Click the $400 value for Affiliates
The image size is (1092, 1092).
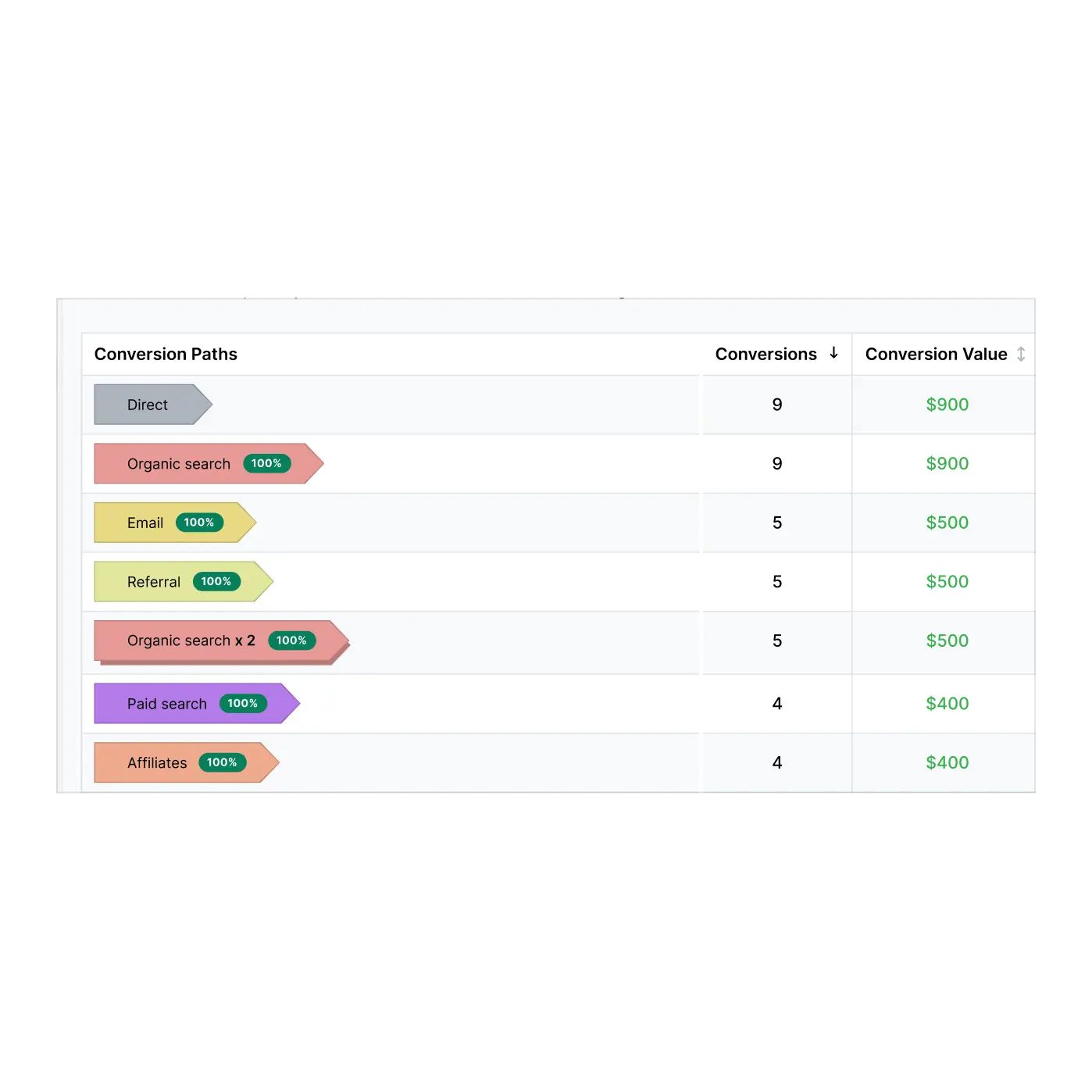point(947,763)
